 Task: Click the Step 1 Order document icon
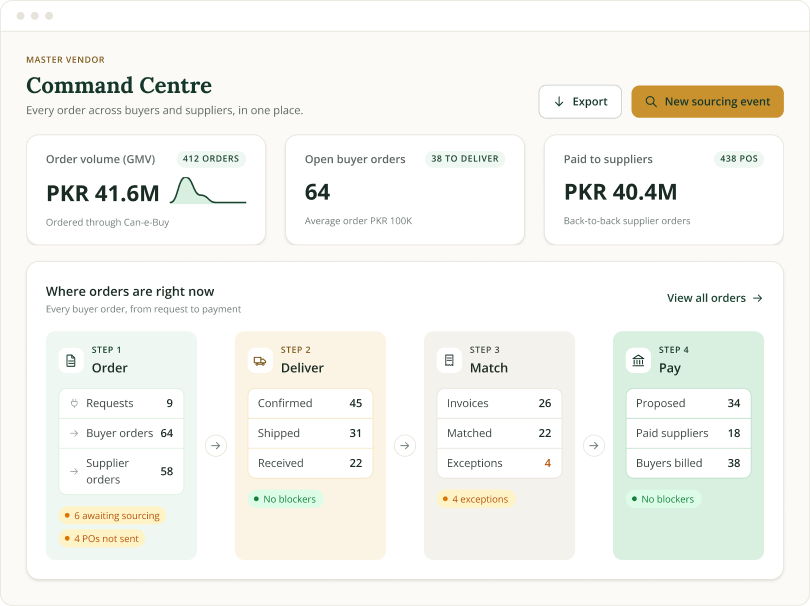click(x=71, y=361)
